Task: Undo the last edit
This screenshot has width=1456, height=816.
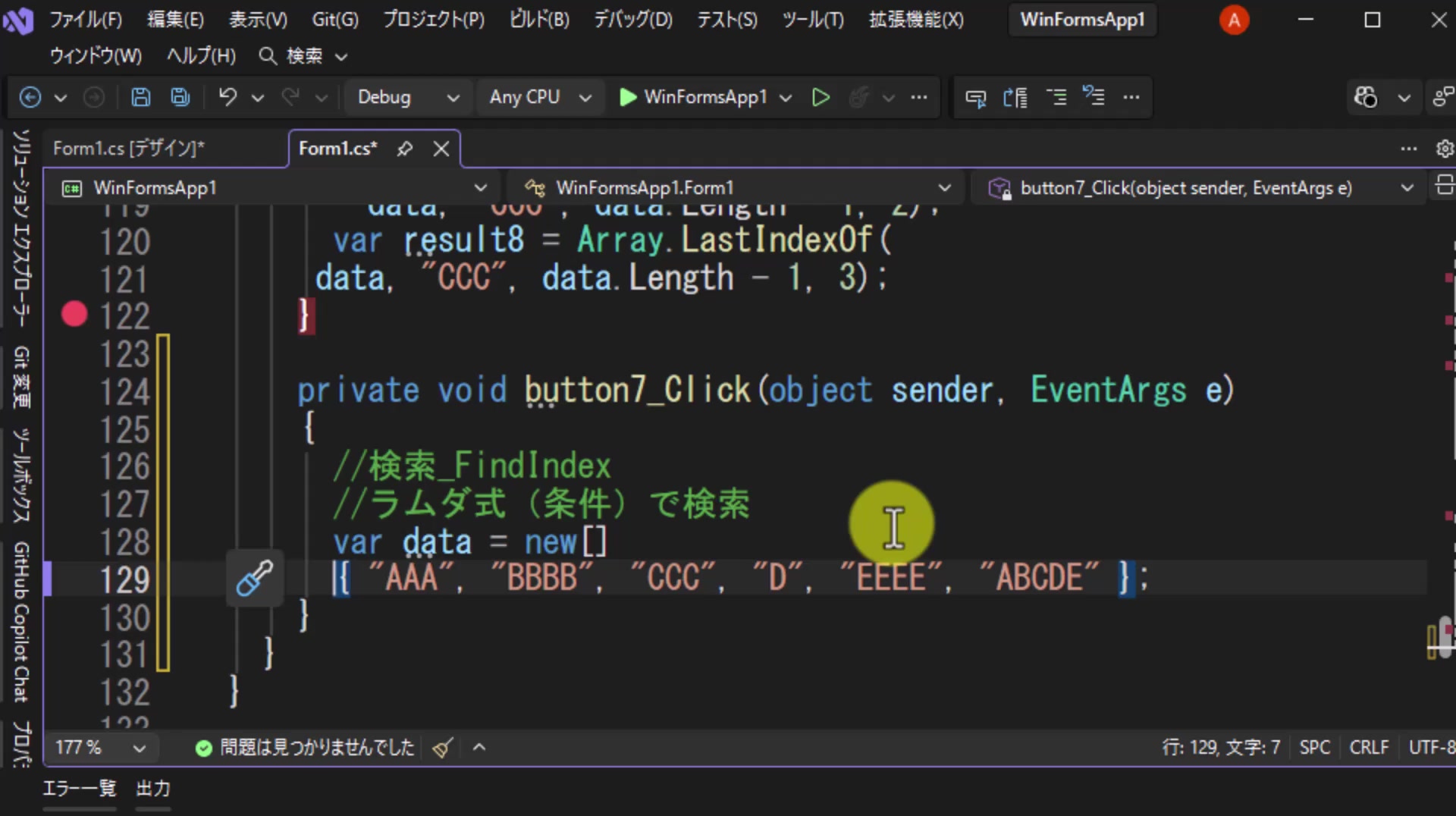Action: (x=227, y=97)
